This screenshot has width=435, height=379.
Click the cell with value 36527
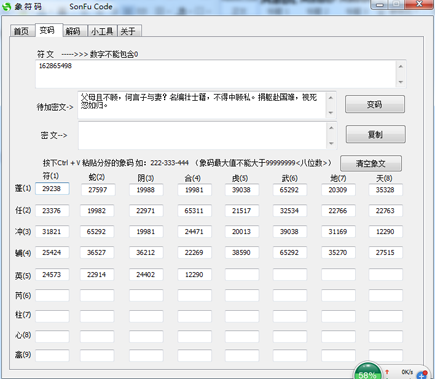coord(97,253)
